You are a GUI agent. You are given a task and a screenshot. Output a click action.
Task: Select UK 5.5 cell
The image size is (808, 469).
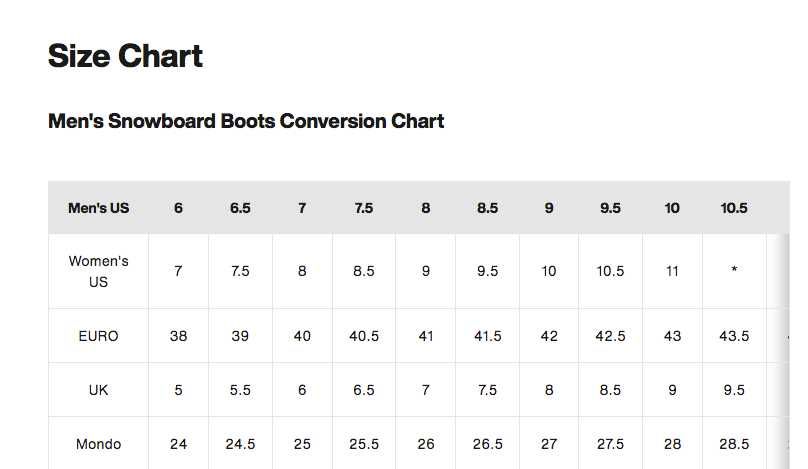tap(240, 390)
